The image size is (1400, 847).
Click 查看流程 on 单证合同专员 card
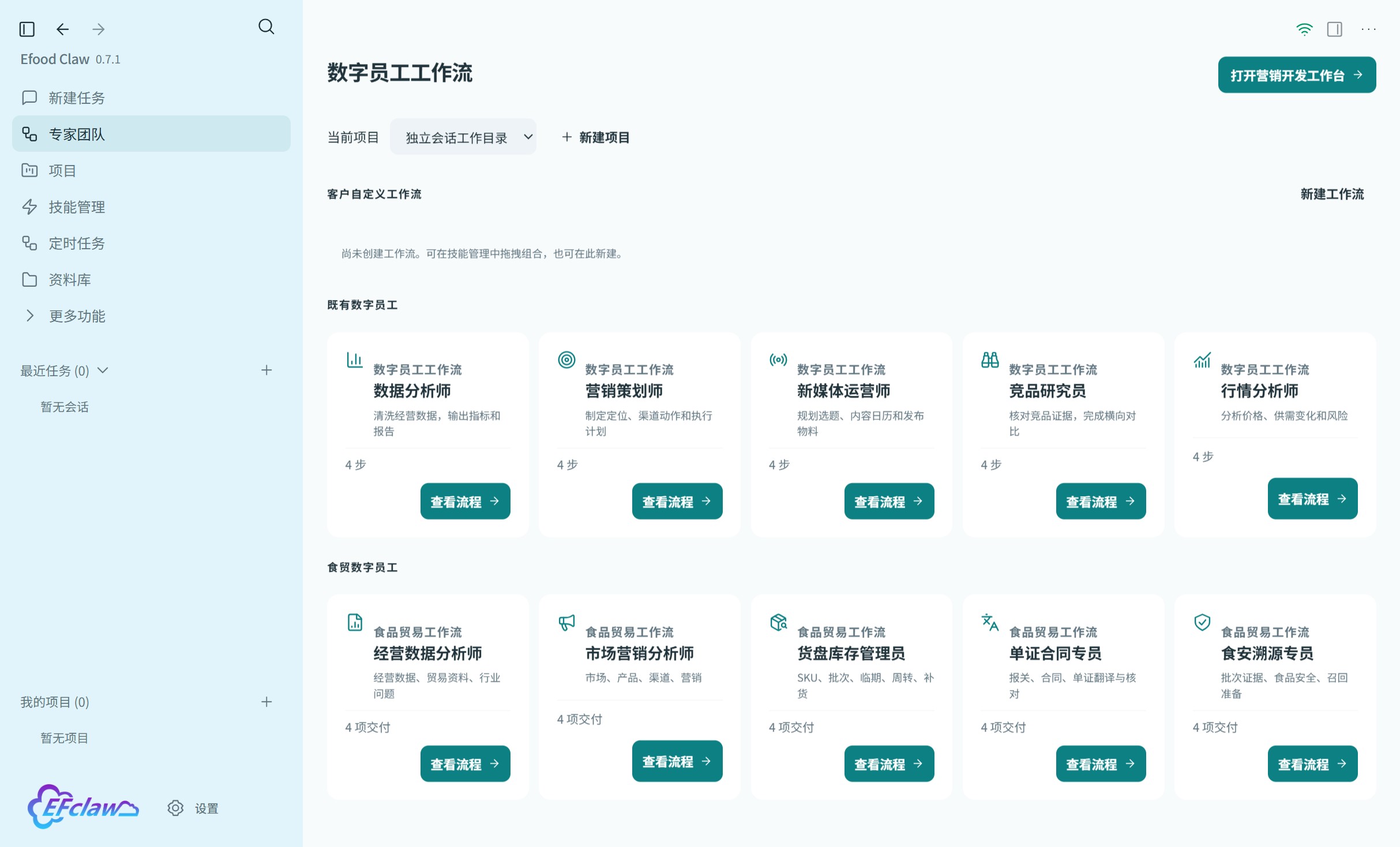tap(1101, 764)
